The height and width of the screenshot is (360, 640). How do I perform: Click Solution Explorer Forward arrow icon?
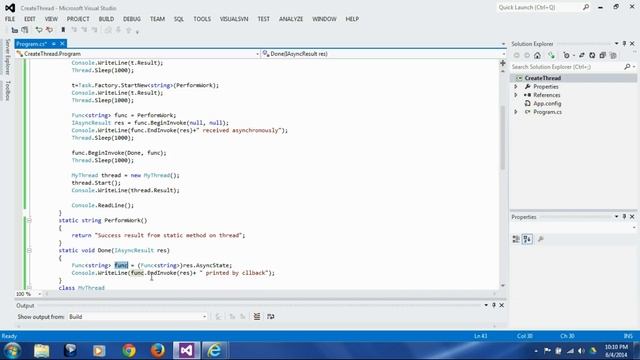click(527, 56)
